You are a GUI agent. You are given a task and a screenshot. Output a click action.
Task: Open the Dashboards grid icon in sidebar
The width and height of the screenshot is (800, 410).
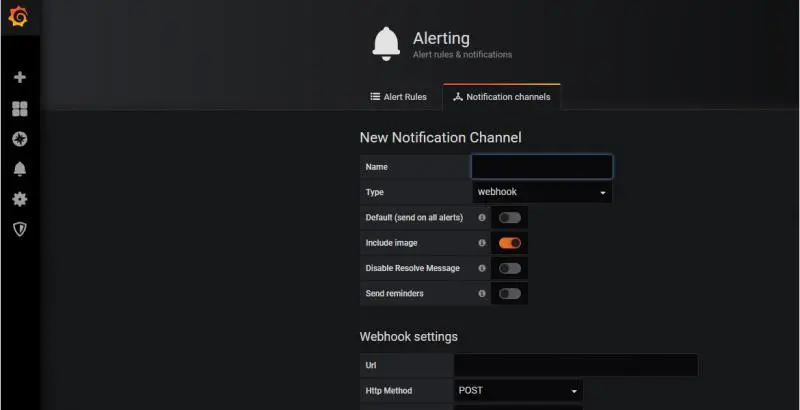click(x=19, y=109)
